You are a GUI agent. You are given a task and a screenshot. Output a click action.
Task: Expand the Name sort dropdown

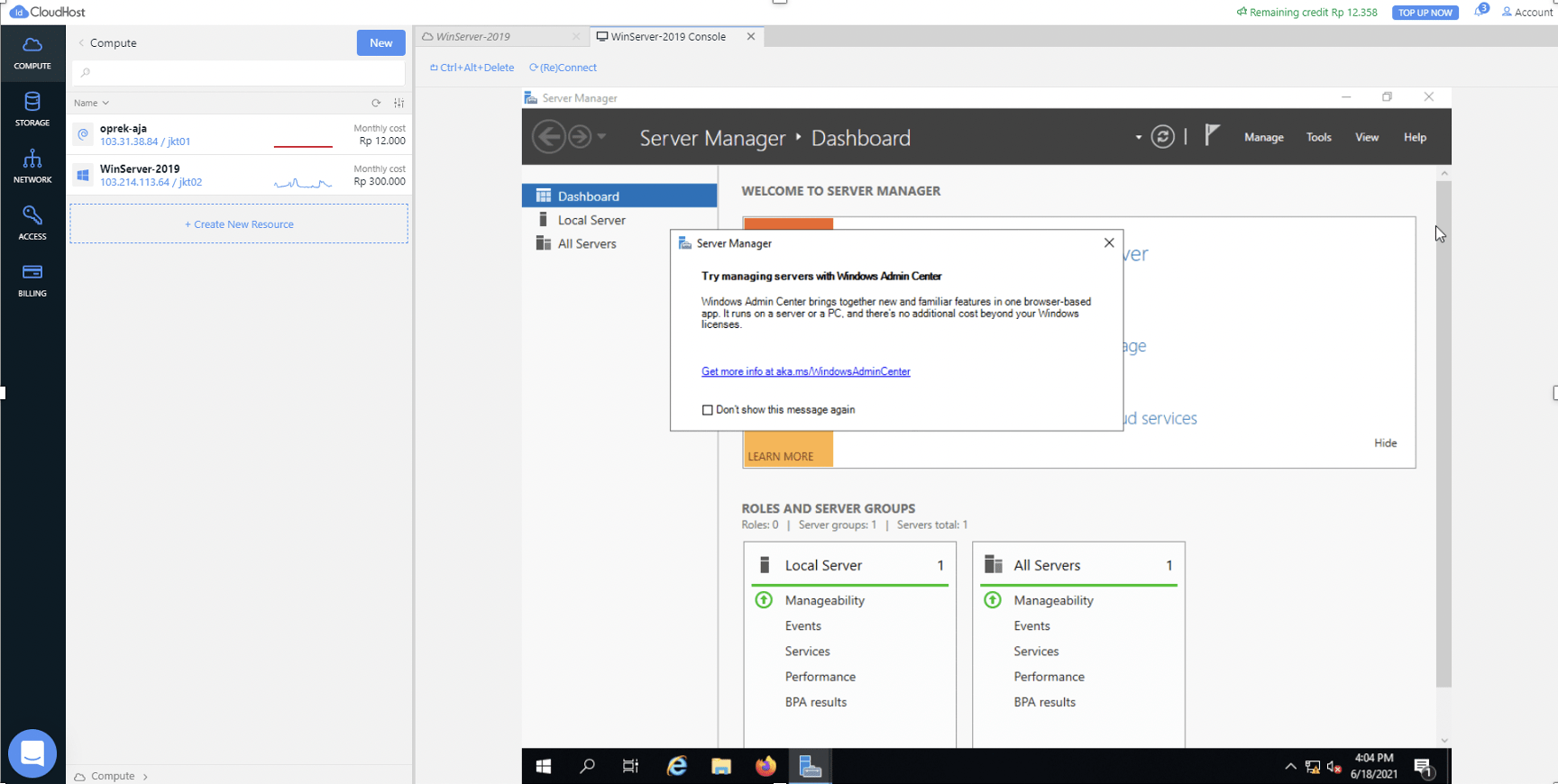91,103
